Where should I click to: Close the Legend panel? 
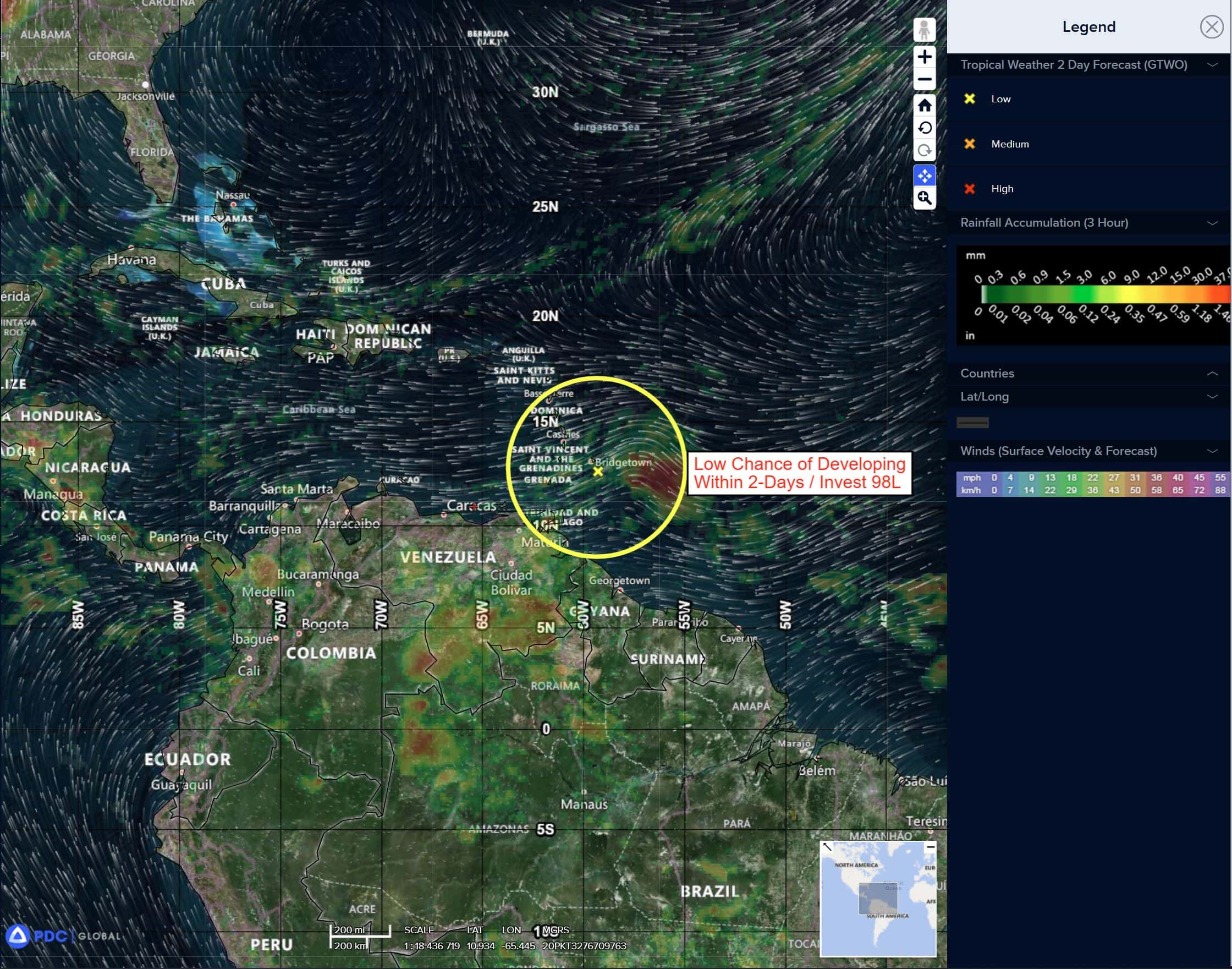pyautogui.click(x=1211, y=26)
